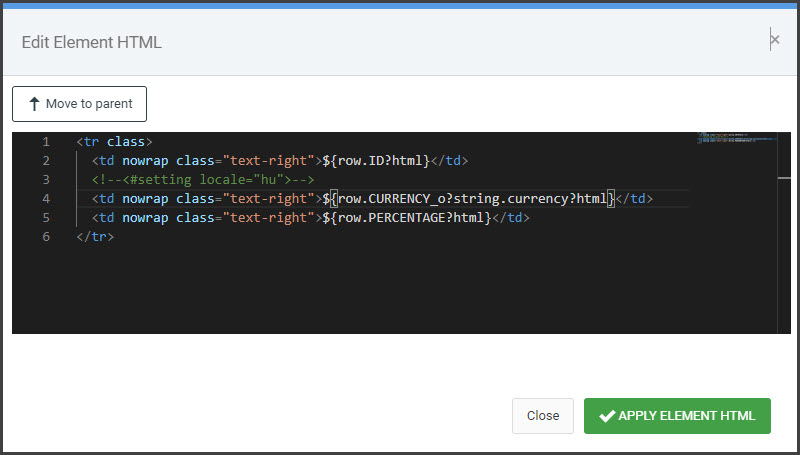Screen dimensions: 800x455
Task: Click the setting locale comment line
Action: (x=204, y=180)
